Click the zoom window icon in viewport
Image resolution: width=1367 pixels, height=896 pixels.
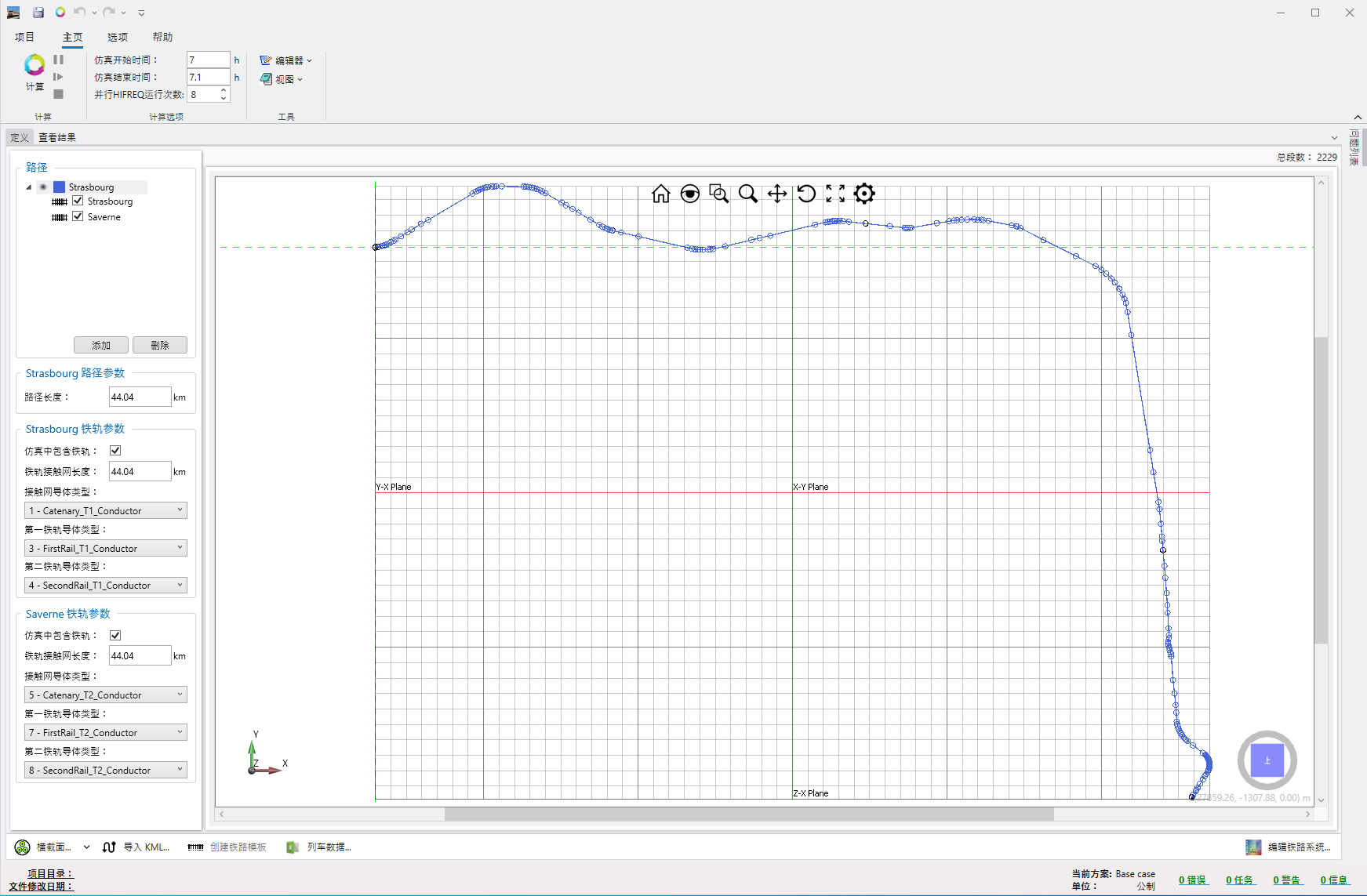pos(718,194)
